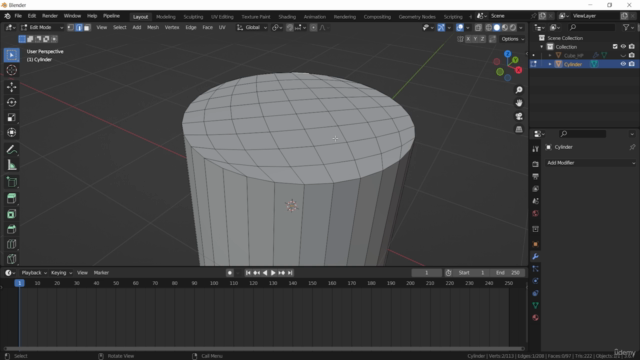The height and width of the screenshot is (360, 640).
Task: Toggle X axis mirror
Action: tap(468, 39)
